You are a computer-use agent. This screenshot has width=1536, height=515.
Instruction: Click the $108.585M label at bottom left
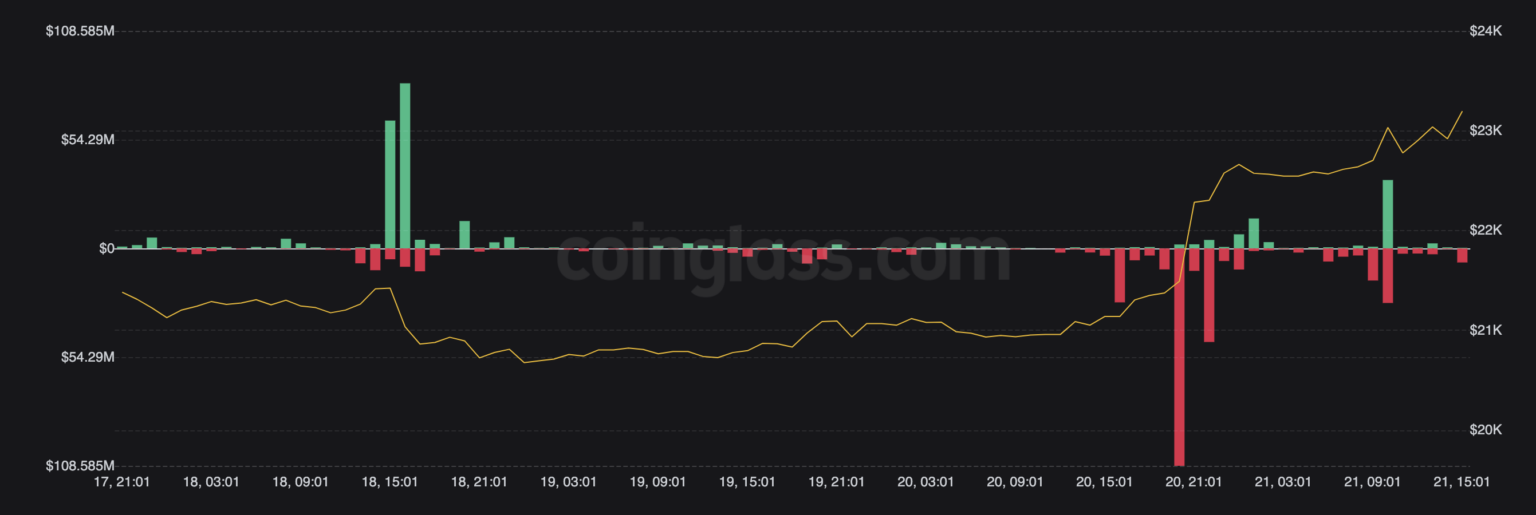81,466
